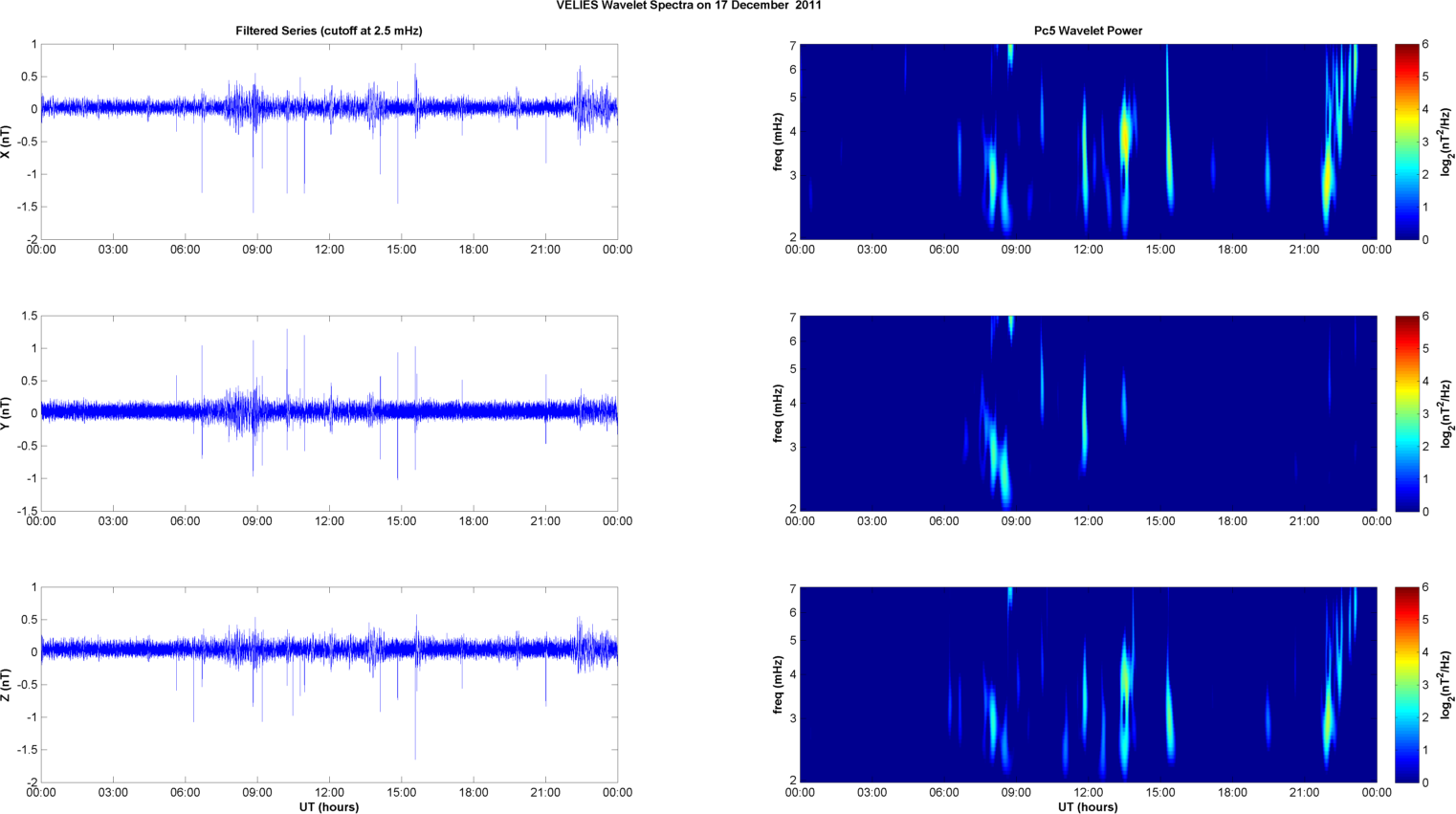Screen dimensions: 1456x814
Task: Click the top Pc5 wavelet power spectrogram
Action: [1088, 142]
